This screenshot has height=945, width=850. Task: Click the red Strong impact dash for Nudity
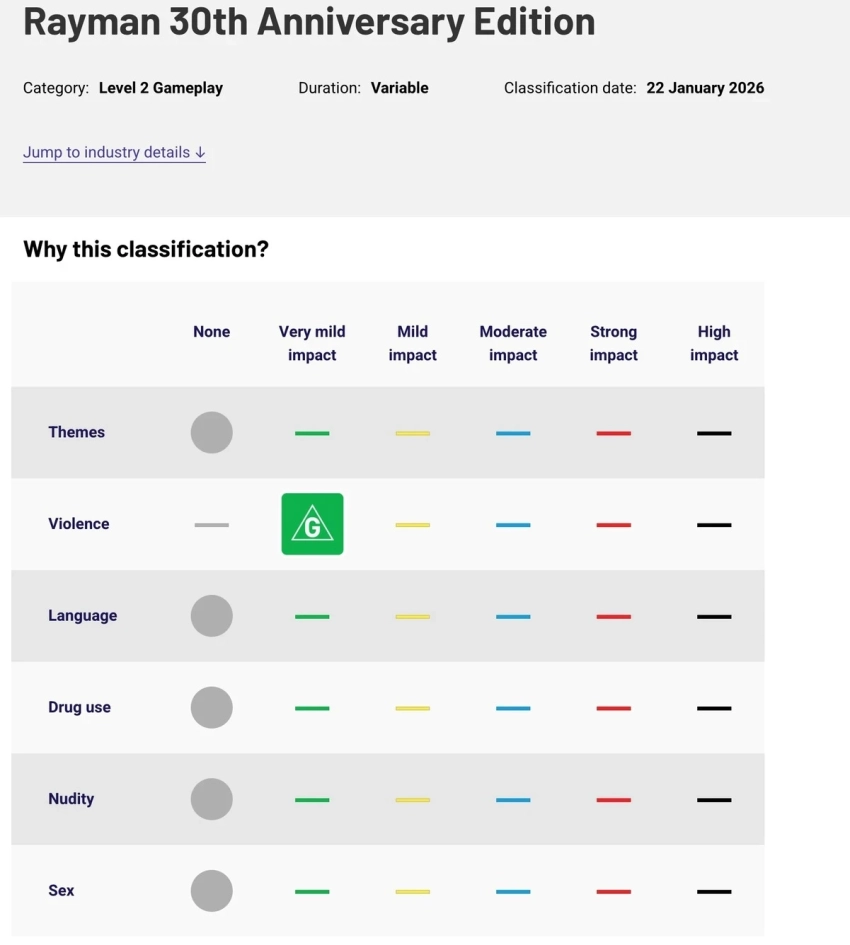click(613, 800)
